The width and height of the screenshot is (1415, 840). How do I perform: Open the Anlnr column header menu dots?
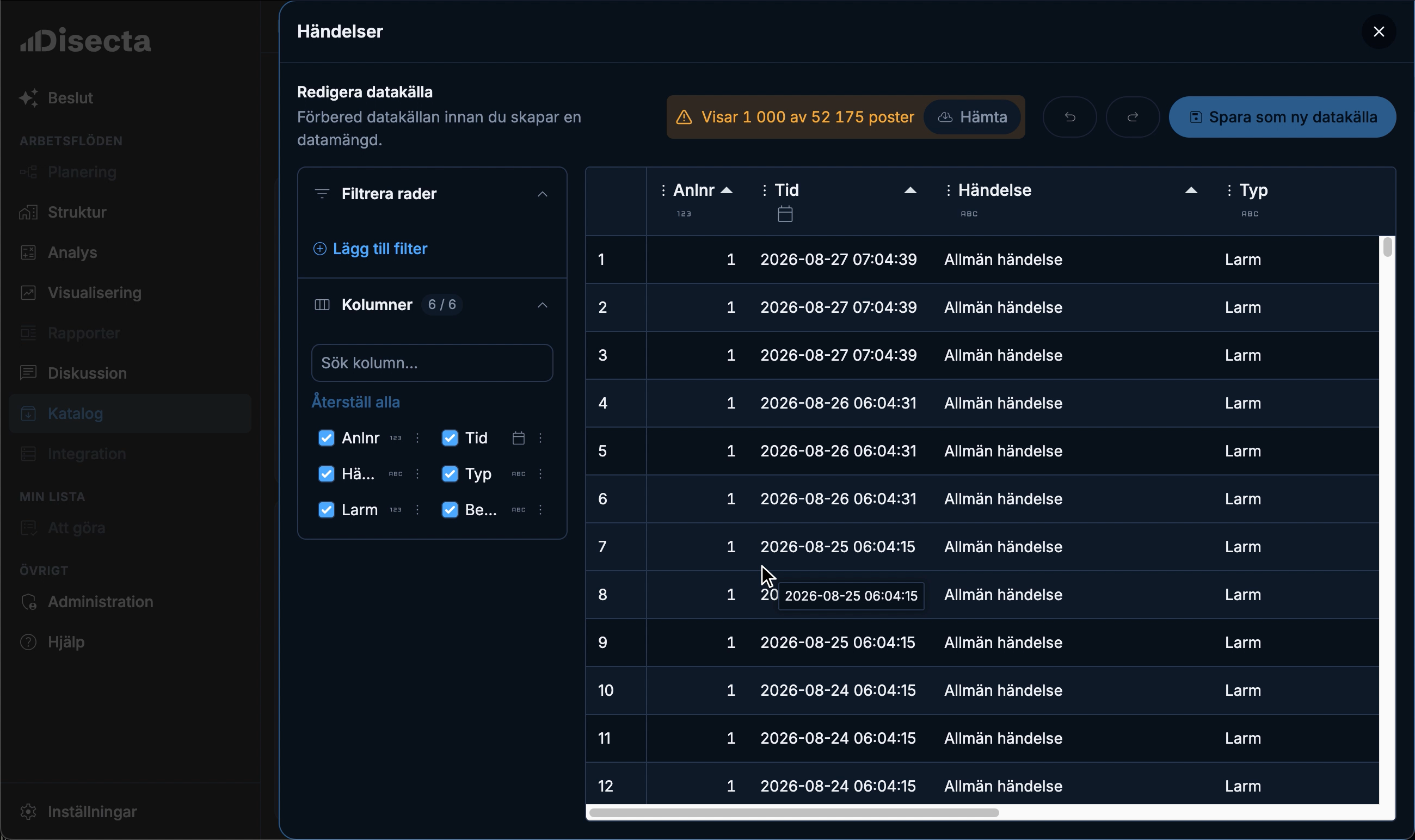pyautogui.click(x=663, y=190)
